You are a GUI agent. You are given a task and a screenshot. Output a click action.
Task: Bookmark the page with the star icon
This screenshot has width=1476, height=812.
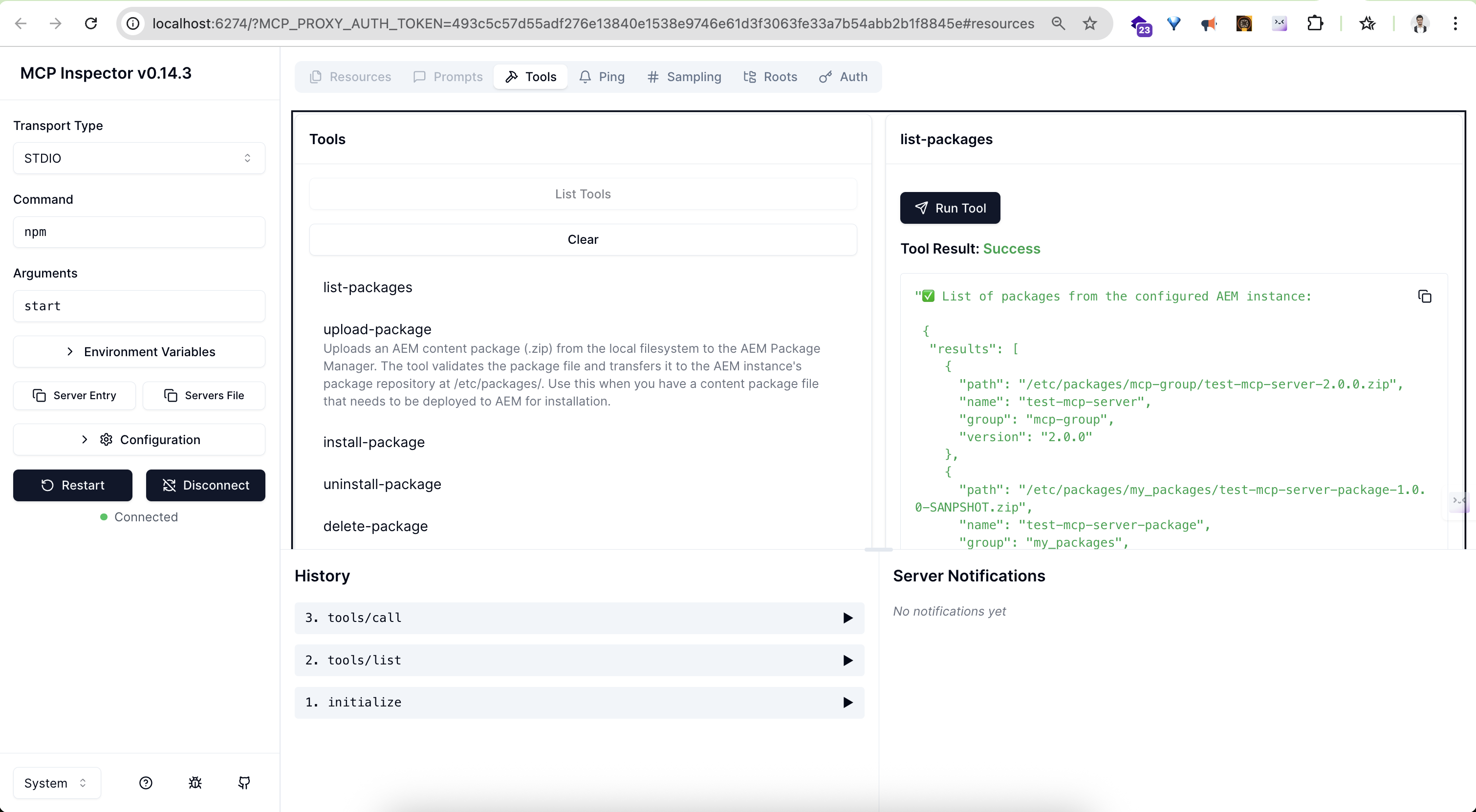pos(1090,23)
